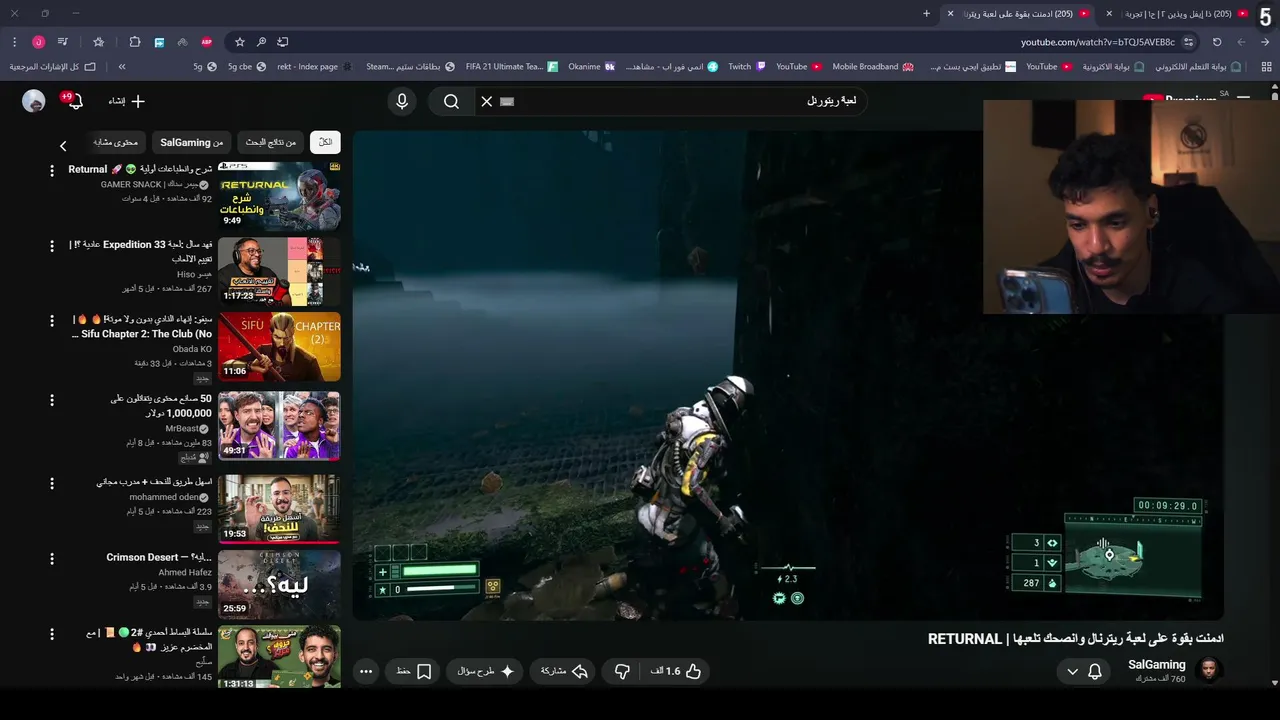Open options menu for Crimson Desert video
Image resolution: width=1280 pixels, height=720 pixels.
coord(52,558)
